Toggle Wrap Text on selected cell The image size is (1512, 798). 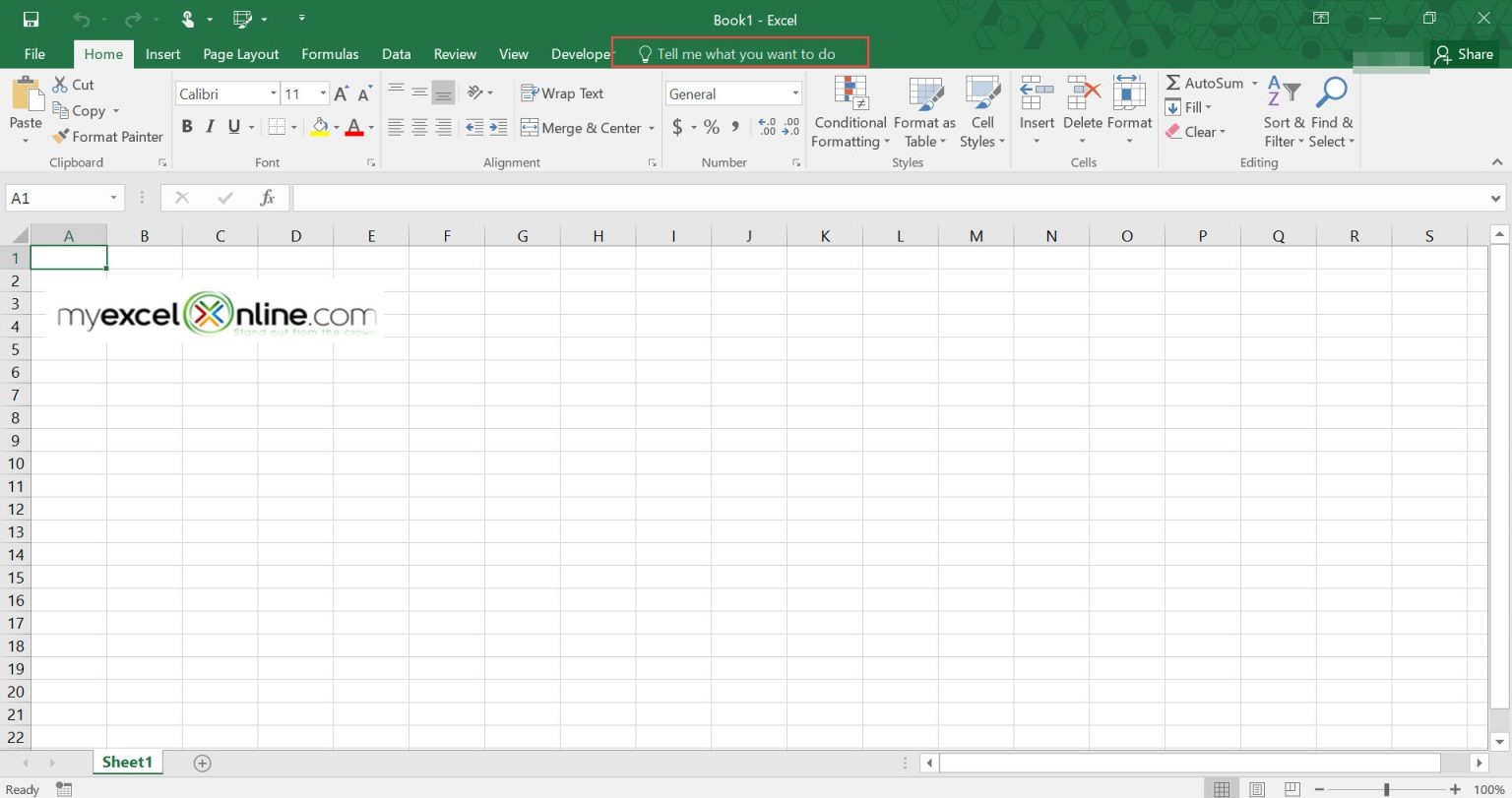562,93
